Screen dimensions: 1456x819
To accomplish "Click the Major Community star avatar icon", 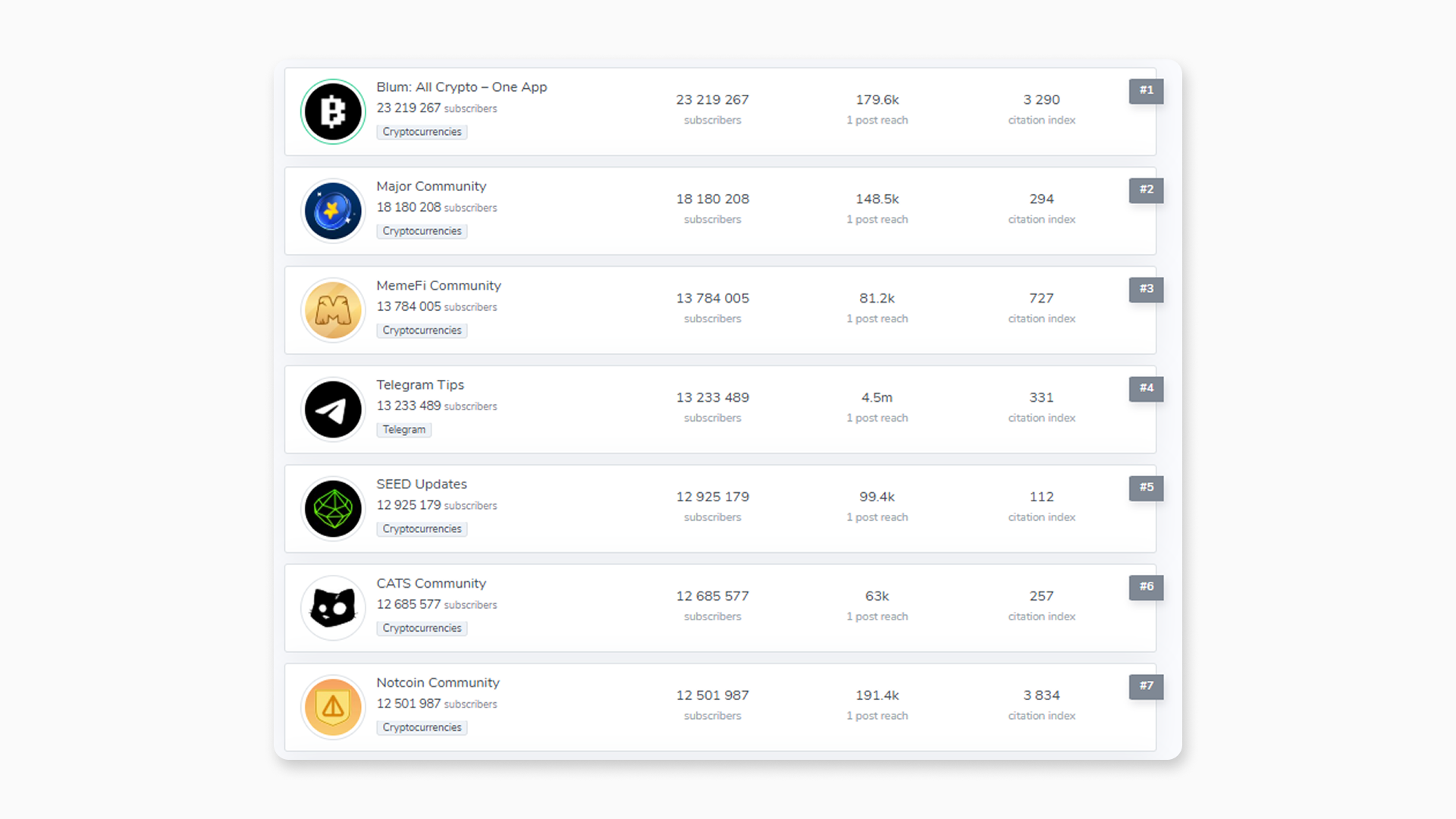I will pos(332,211).
